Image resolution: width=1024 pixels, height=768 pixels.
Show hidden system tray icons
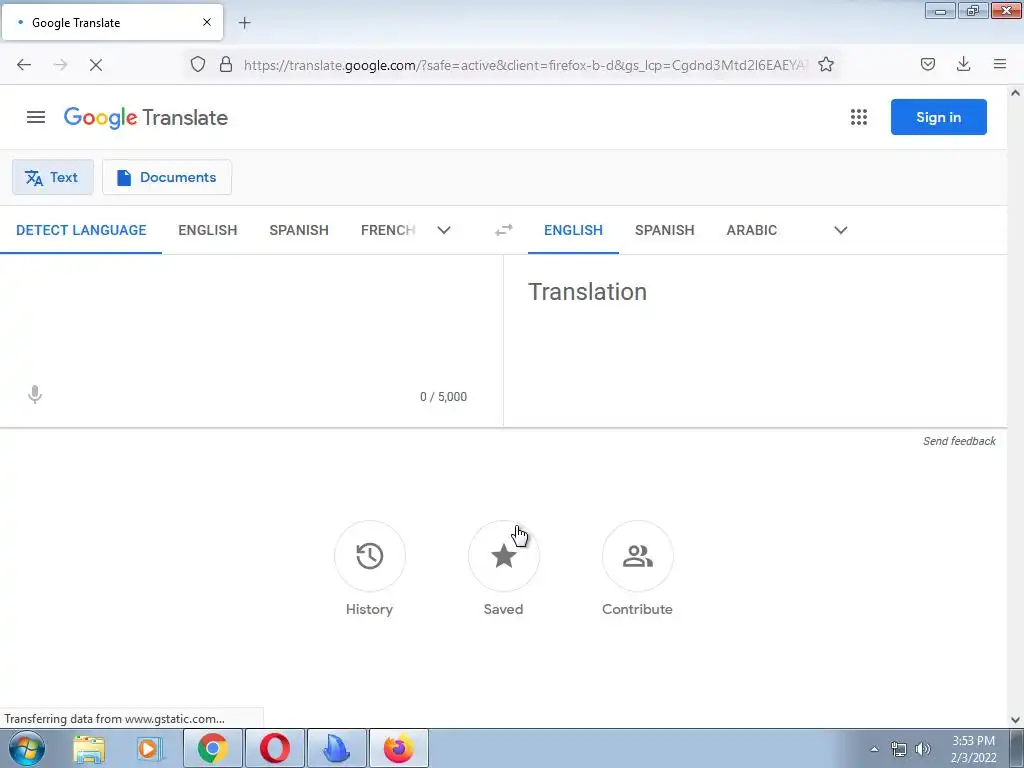pyautogui.click(x=874, y=749)
